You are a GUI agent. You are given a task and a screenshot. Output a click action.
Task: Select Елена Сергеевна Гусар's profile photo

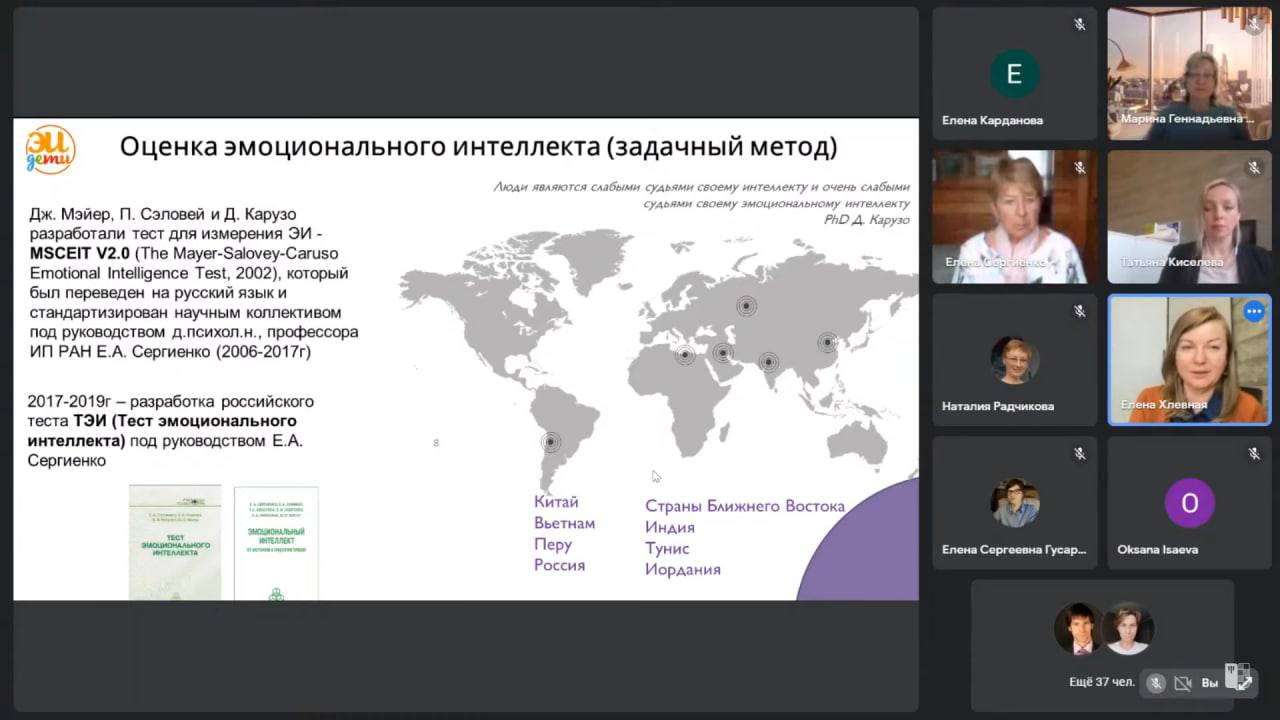point(1014,503)
